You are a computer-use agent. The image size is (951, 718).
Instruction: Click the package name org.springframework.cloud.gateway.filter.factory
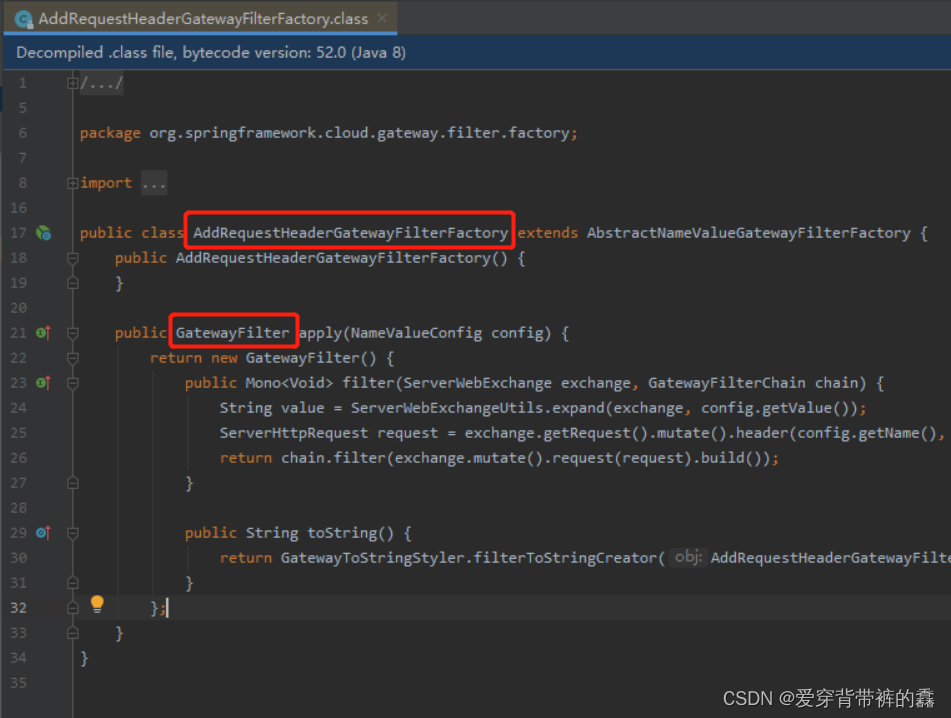tap(359, 133)
